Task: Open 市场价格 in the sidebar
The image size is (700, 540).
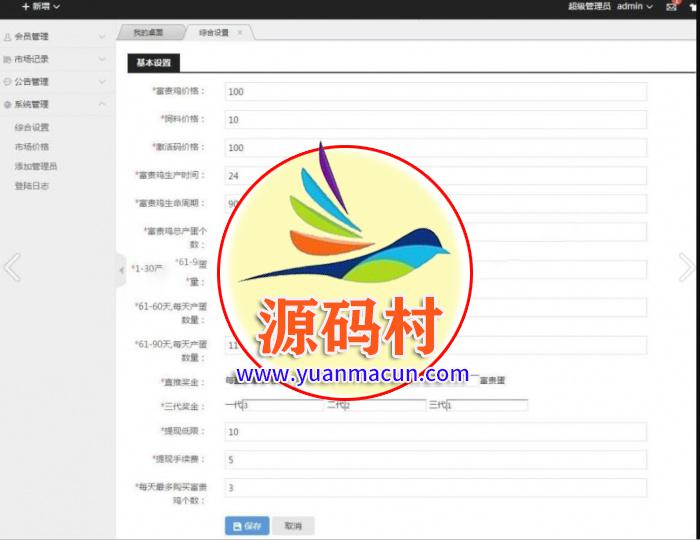Action: pos(32,147)
